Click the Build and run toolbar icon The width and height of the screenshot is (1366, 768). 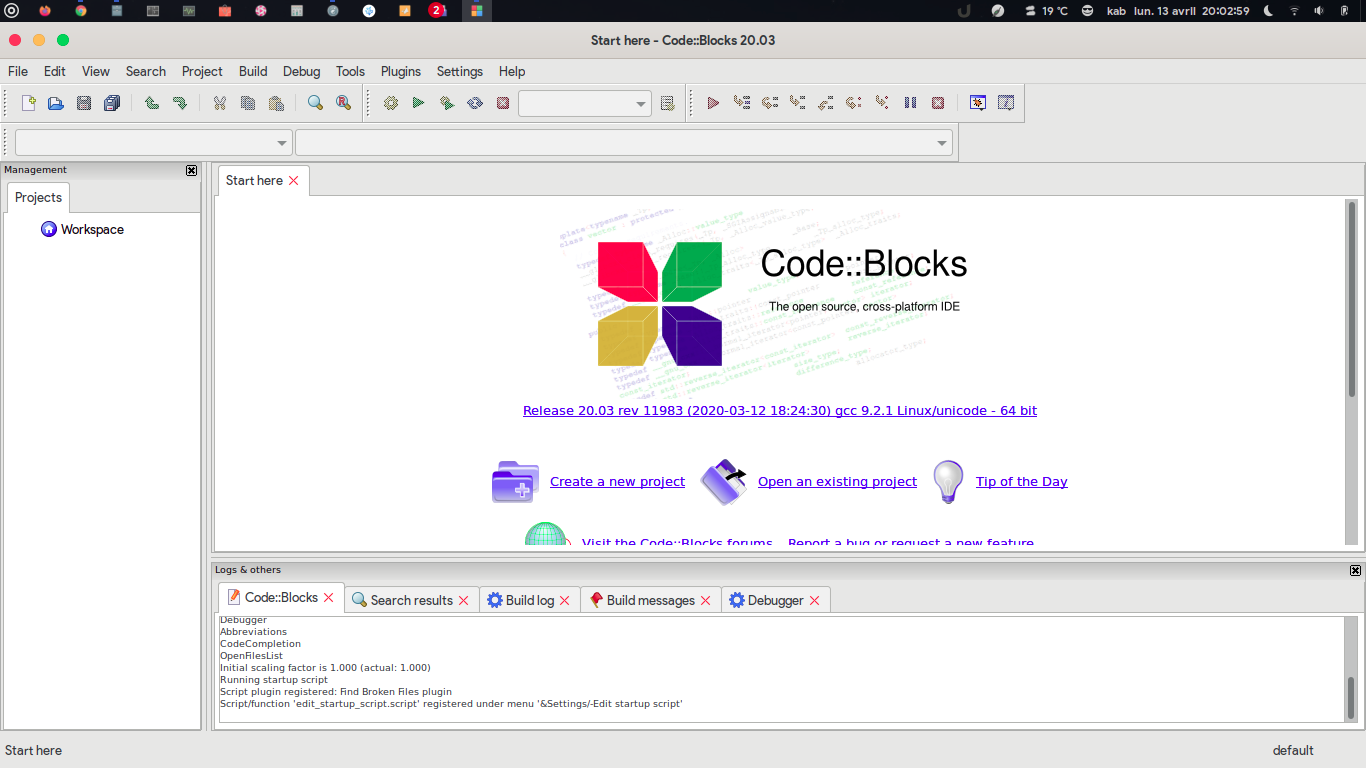(446, 103)
